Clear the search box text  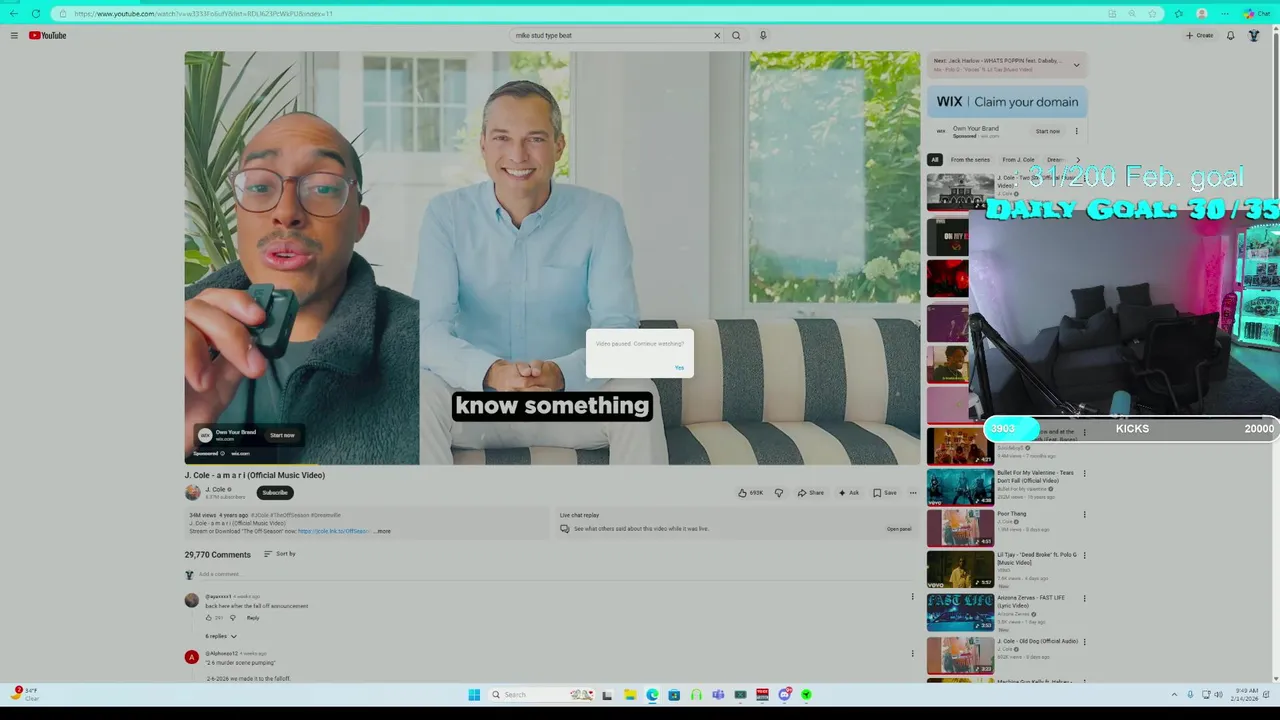click(x=716, y=35)
